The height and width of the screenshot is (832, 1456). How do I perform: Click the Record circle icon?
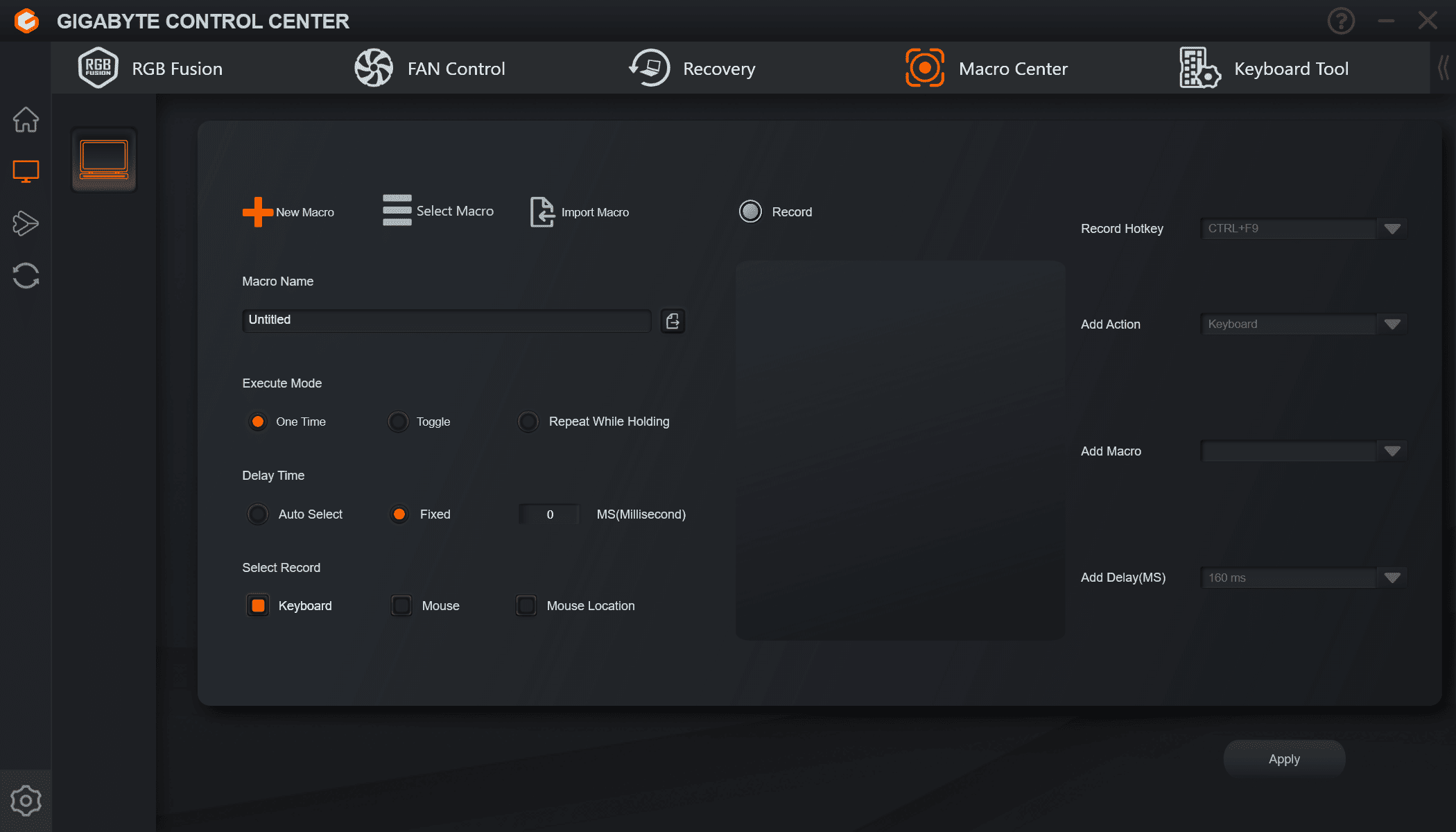(750, 211)
